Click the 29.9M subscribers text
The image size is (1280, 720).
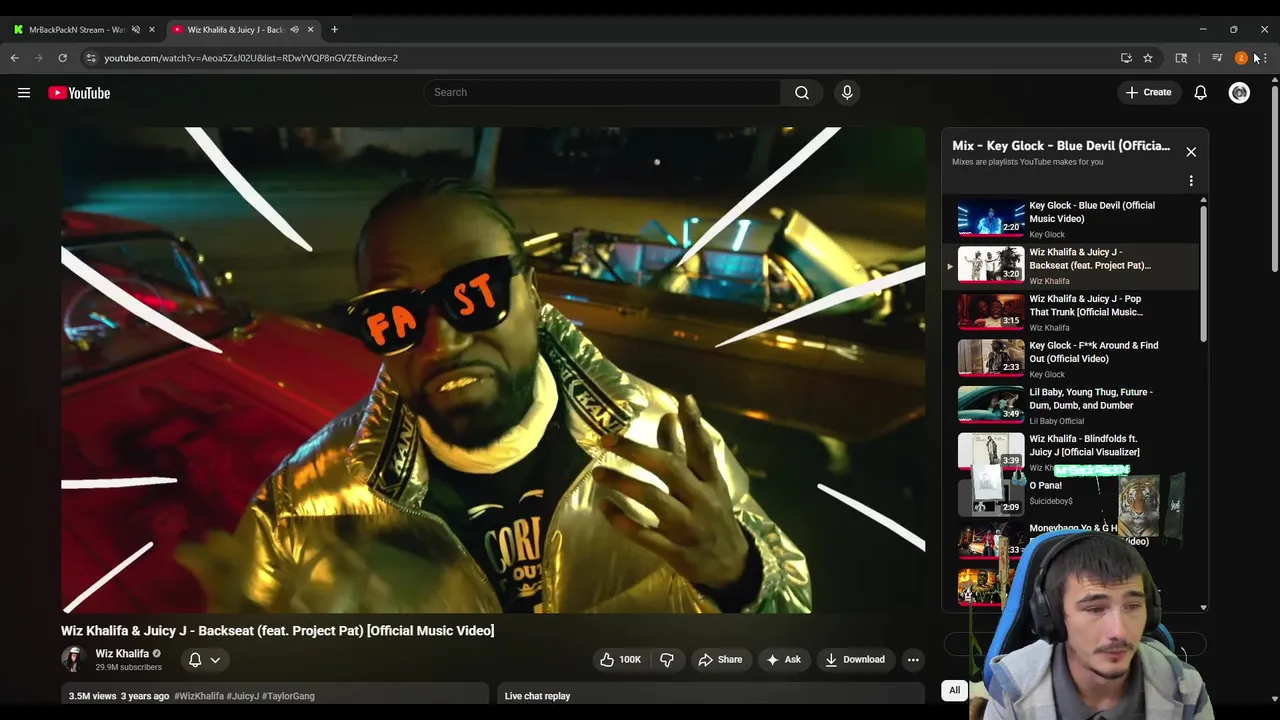point(128,667)
